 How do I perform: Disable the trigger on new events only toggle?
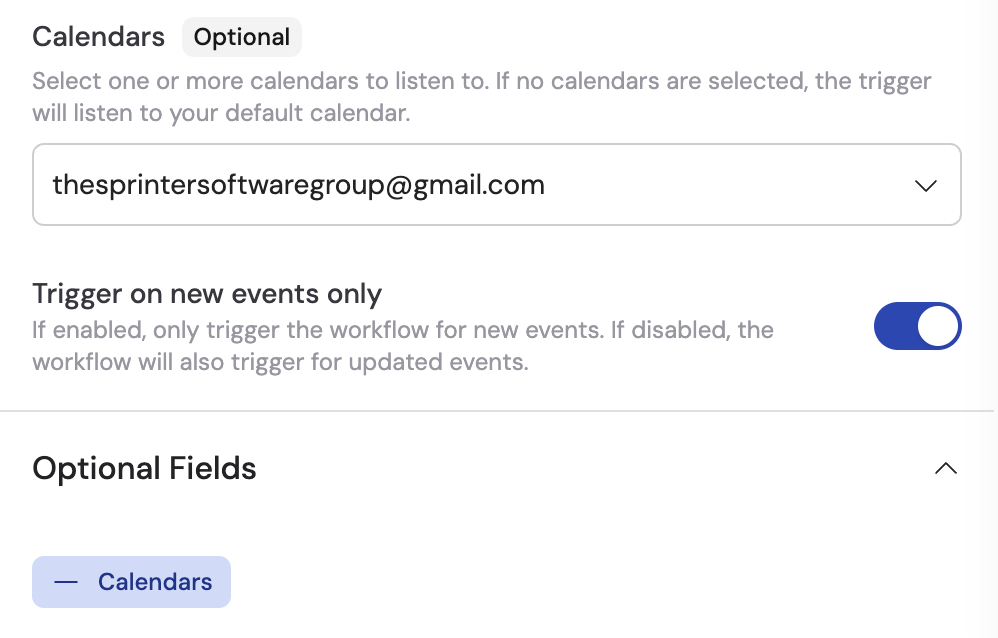[918, 326]
